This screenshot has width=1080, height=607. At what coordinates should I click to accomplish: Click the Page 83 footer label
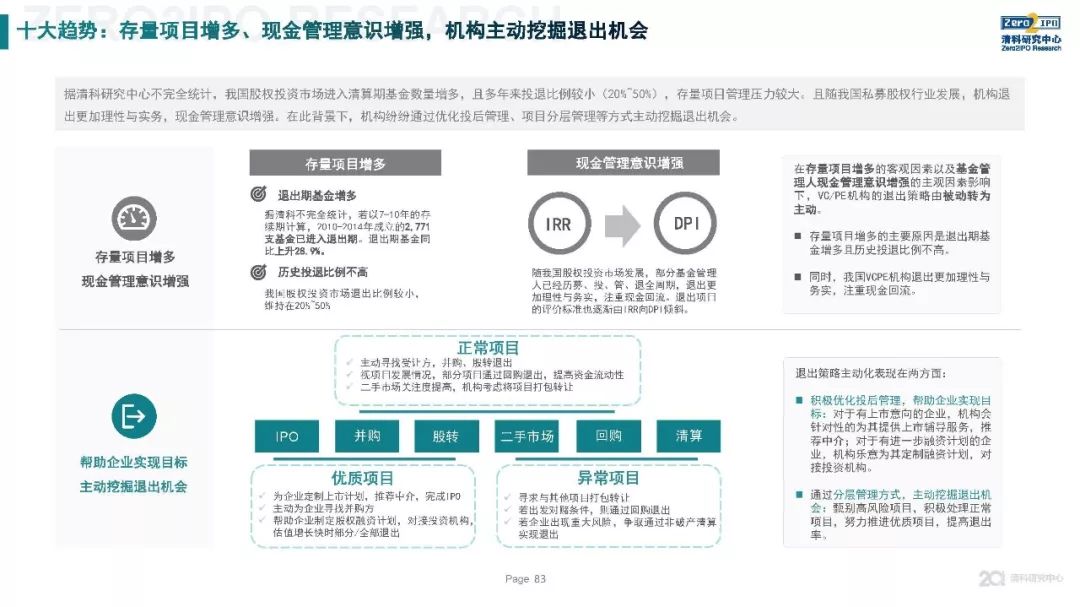tap(526, 579)
